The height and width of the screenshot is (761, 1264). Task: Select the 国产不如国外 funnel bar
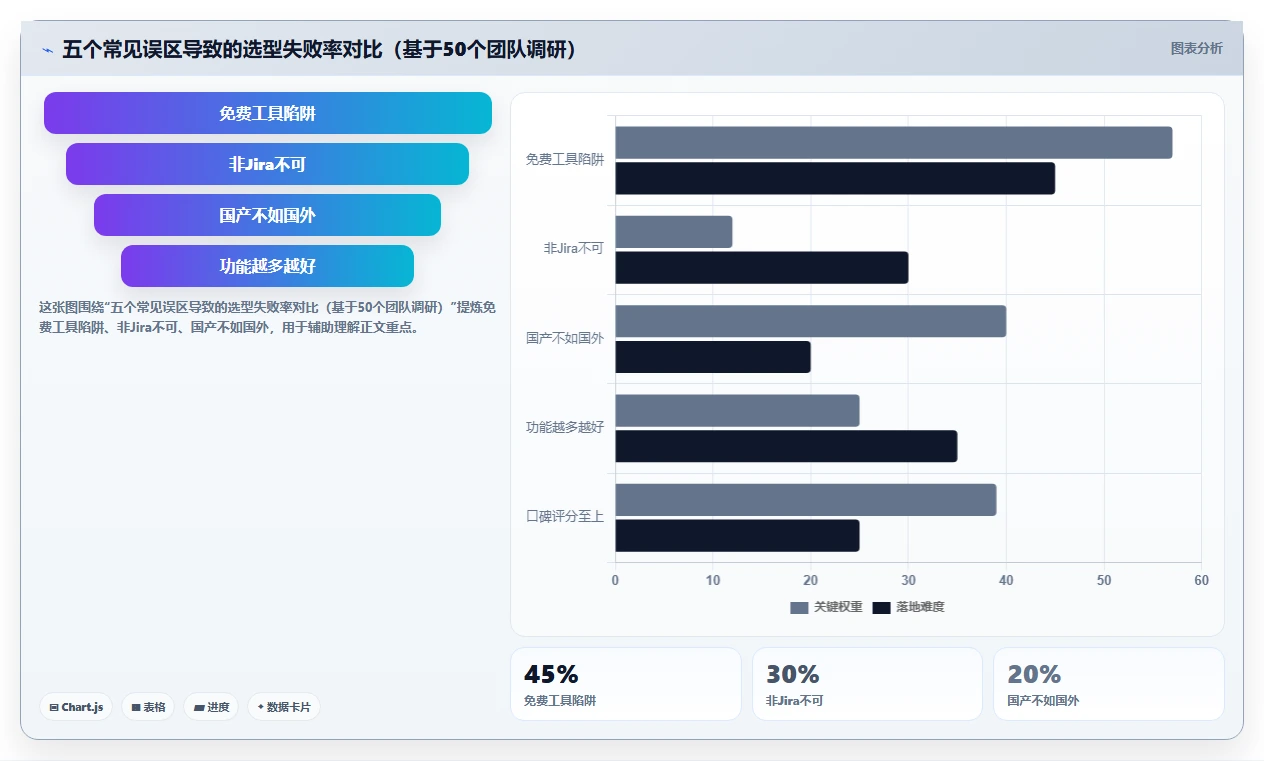[x=268, y=215]
